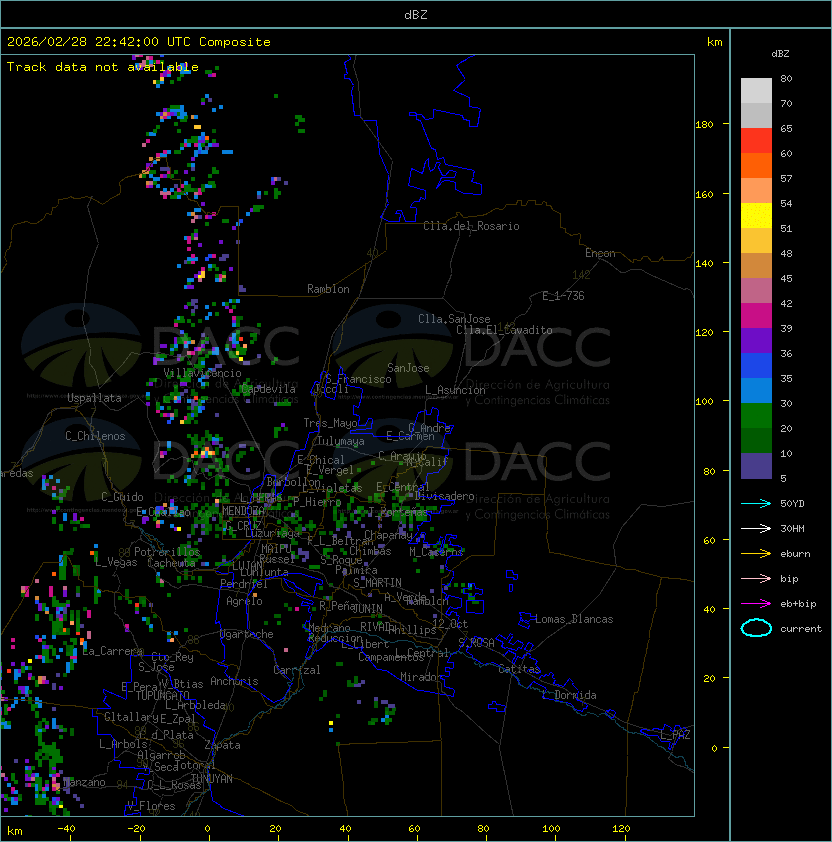Click the 'Encon' place label

600,253
